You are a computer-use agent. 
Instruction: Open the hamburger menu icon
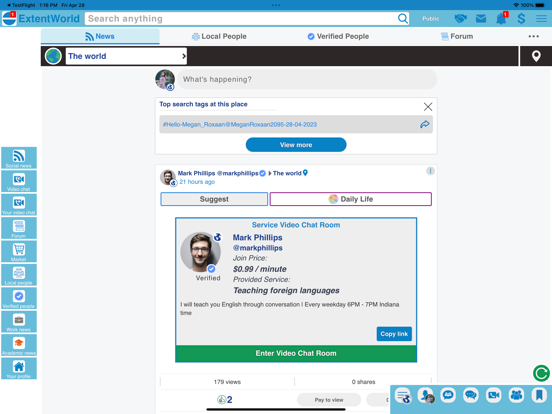[541, 18]
